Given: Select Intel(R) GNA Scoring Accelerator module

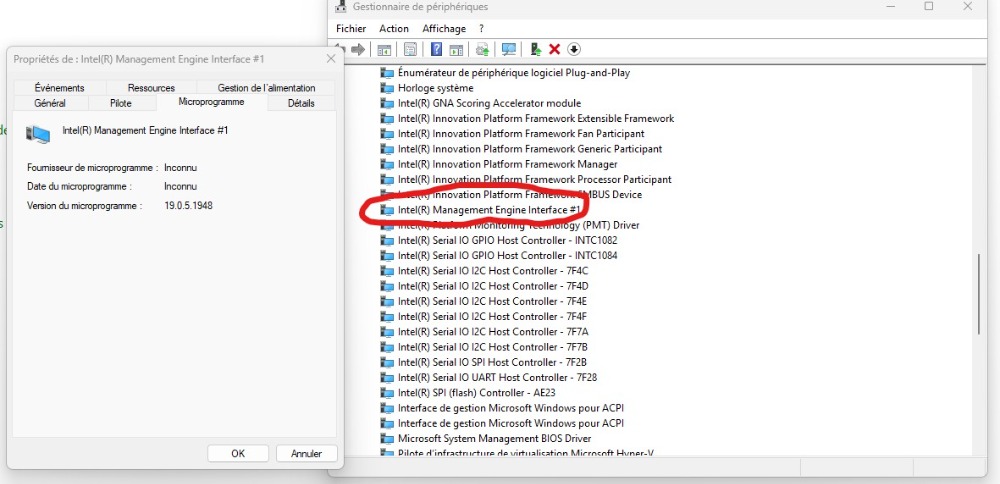Looking at the screenshot, I should click(x=489, y=103).
